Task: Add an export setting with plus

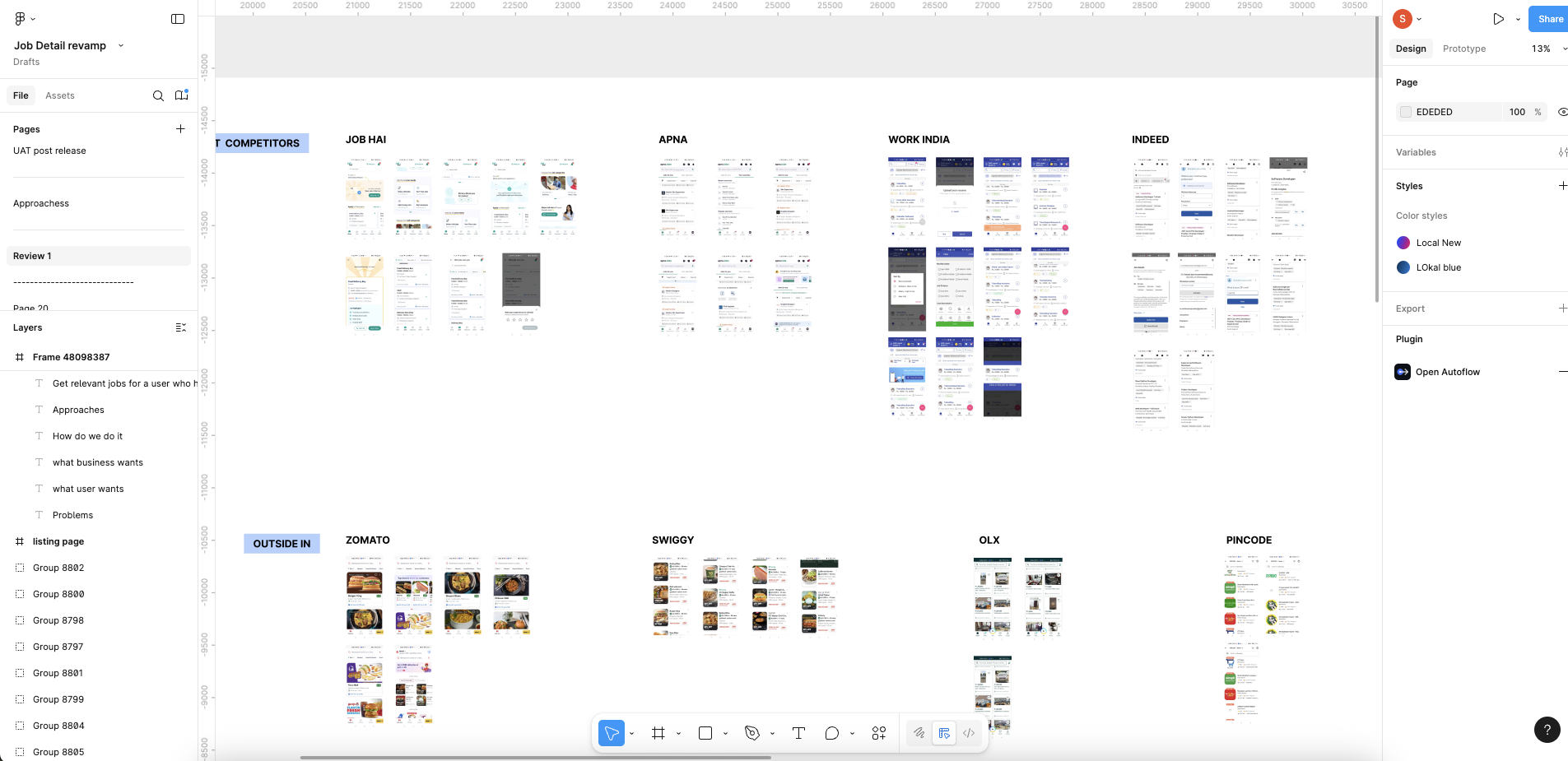Action: coord(1562,309)
